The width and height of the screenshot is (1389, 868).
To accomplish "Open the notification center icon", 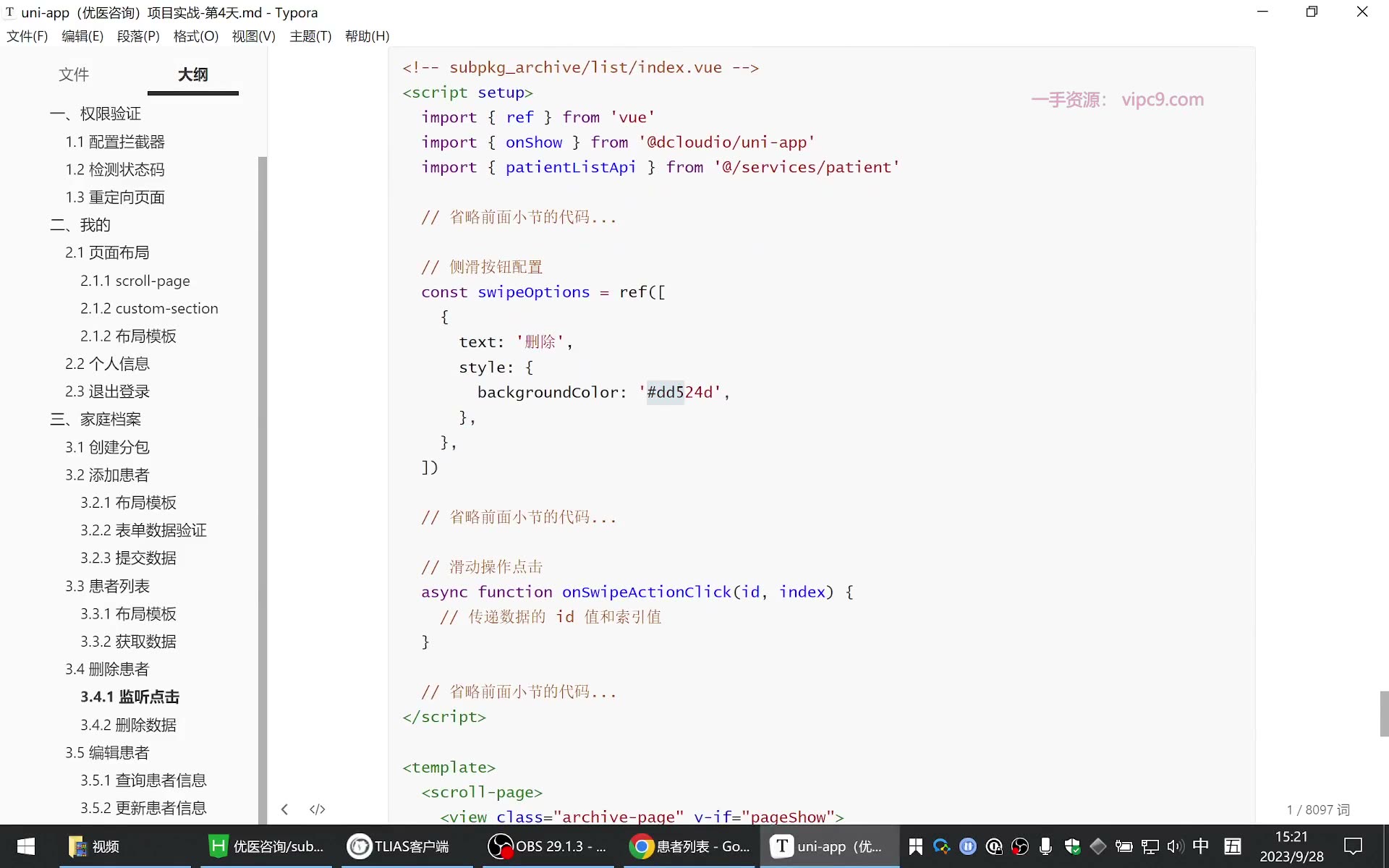I will pos(1353,846).
